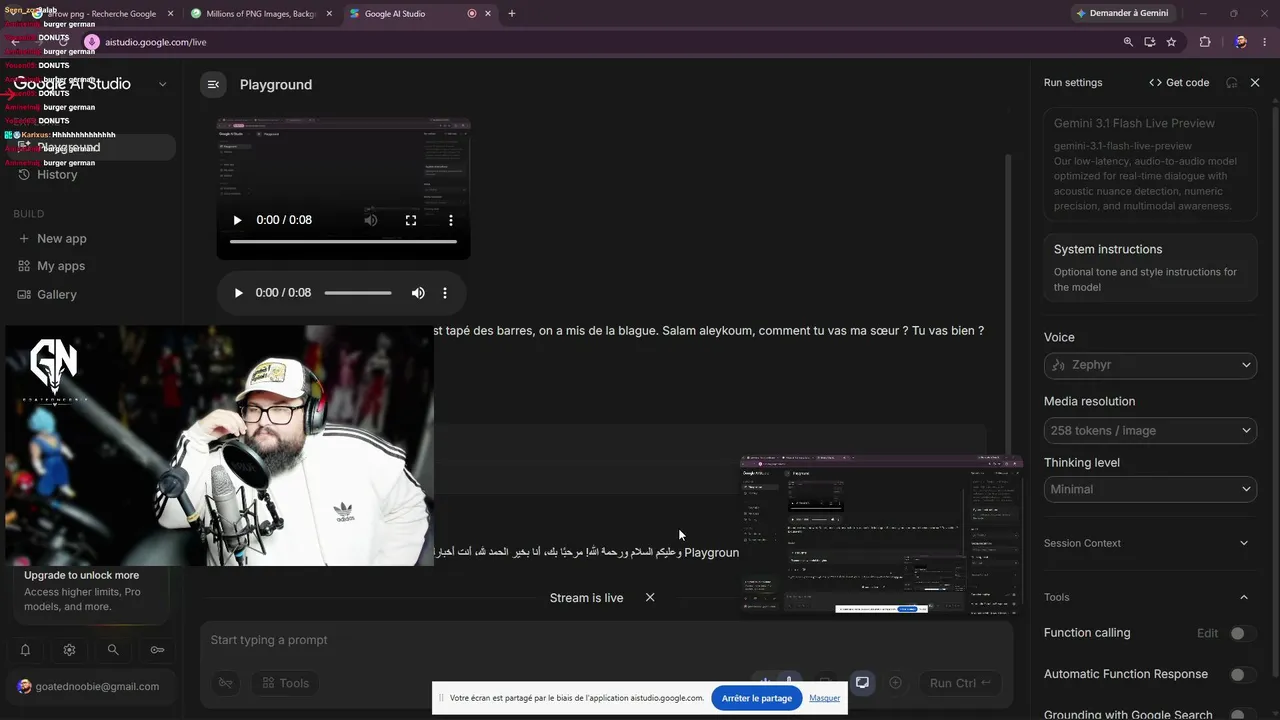Open the audio clip's more options menu
Image resolution: width=1280 pixels, height=720 pixels.
coord(445,293)
